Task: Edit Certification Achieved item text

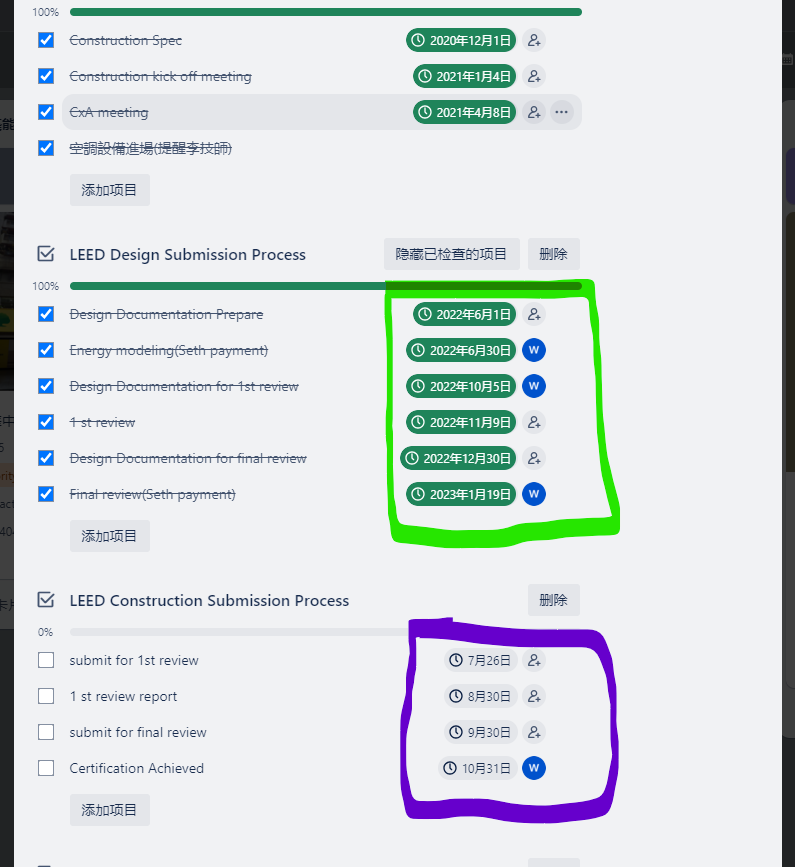Action: [137, 768]
